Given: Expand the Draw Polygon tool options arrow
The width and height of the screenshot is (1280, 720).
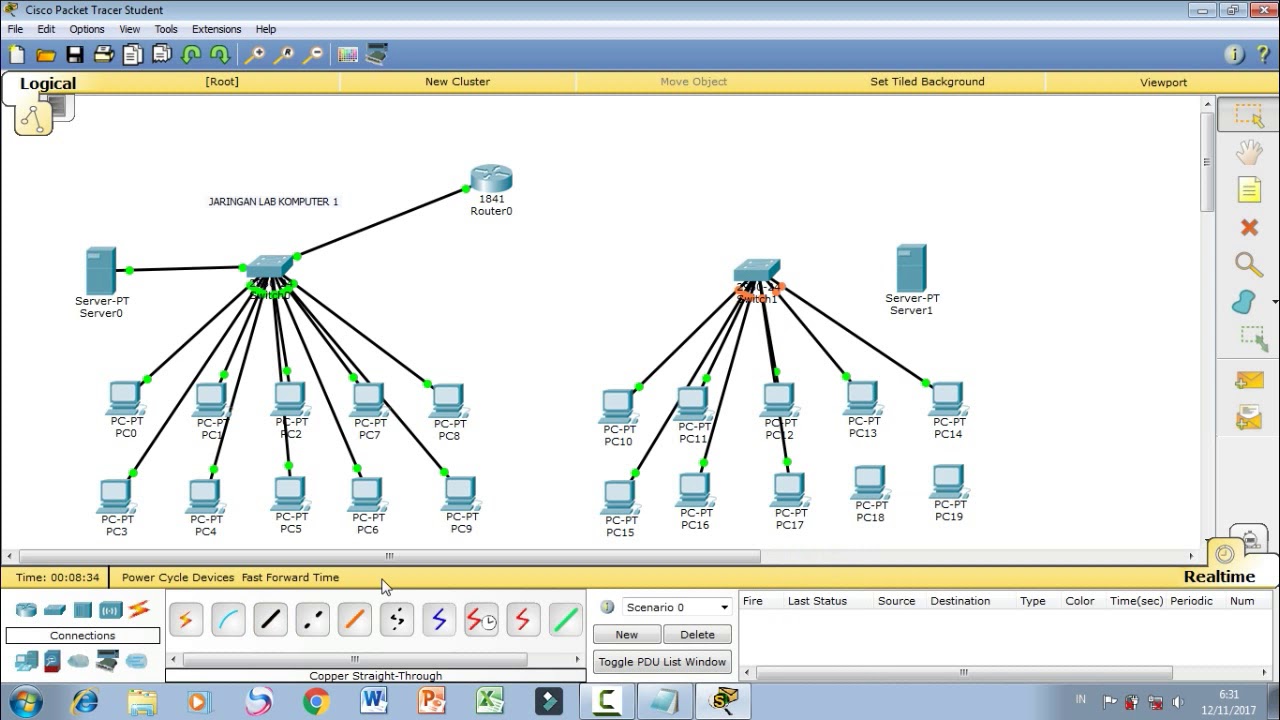Looking at the screenshot, I should tap(1275, 301).
